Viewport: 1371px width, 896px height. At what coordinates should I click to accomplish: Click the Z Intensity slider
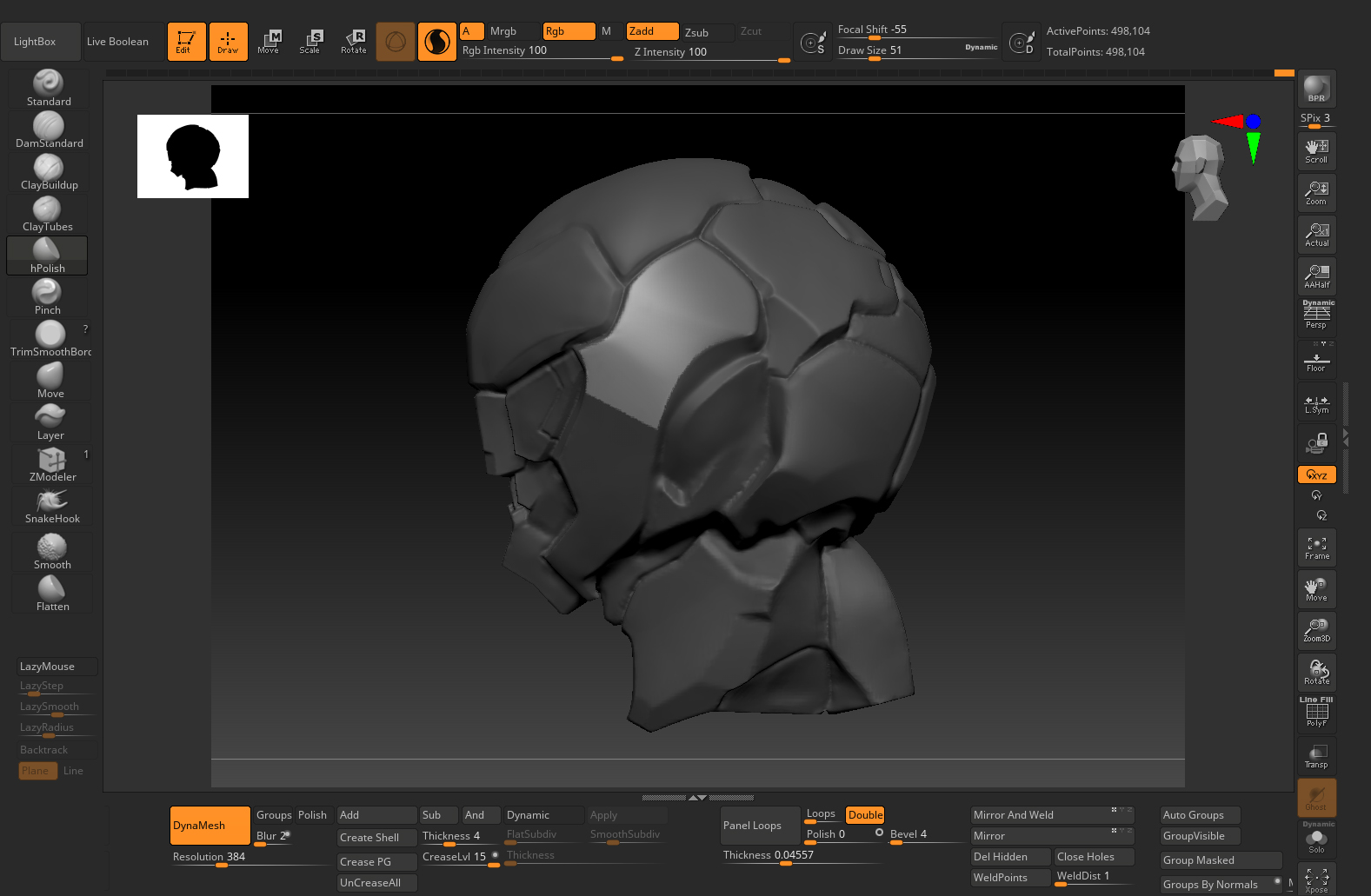point(712,52)
